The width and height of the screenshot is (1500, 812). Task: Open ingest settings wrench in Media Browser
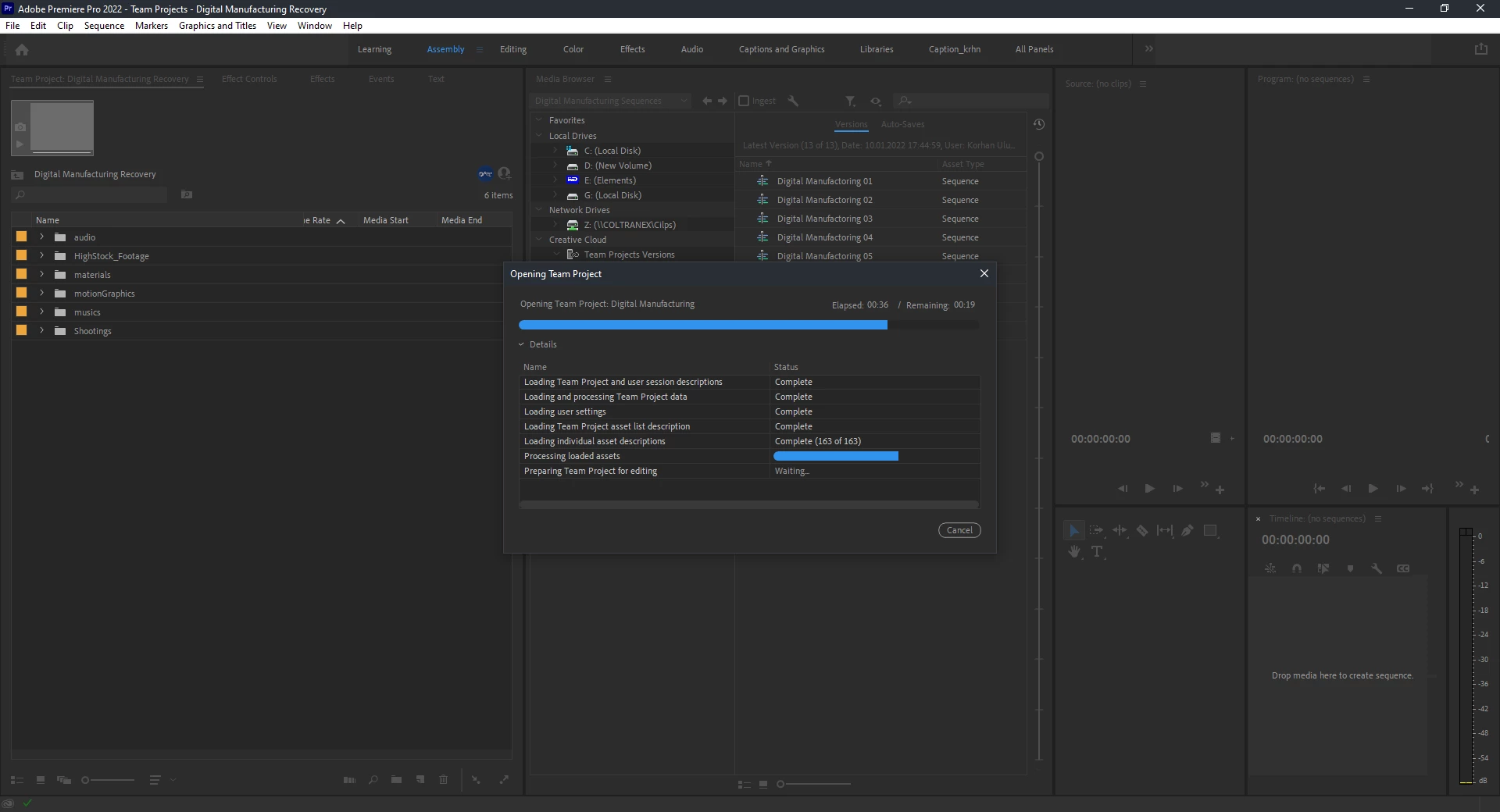pyautogui.click(x=793, y=101)
